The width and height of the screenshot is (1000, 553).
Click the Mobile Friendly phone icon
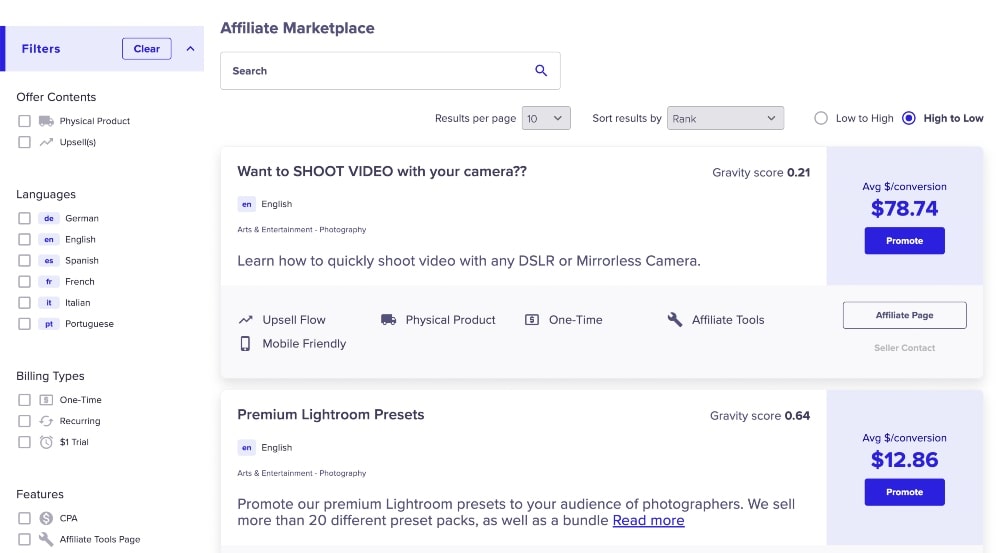[x=245, y=343]
